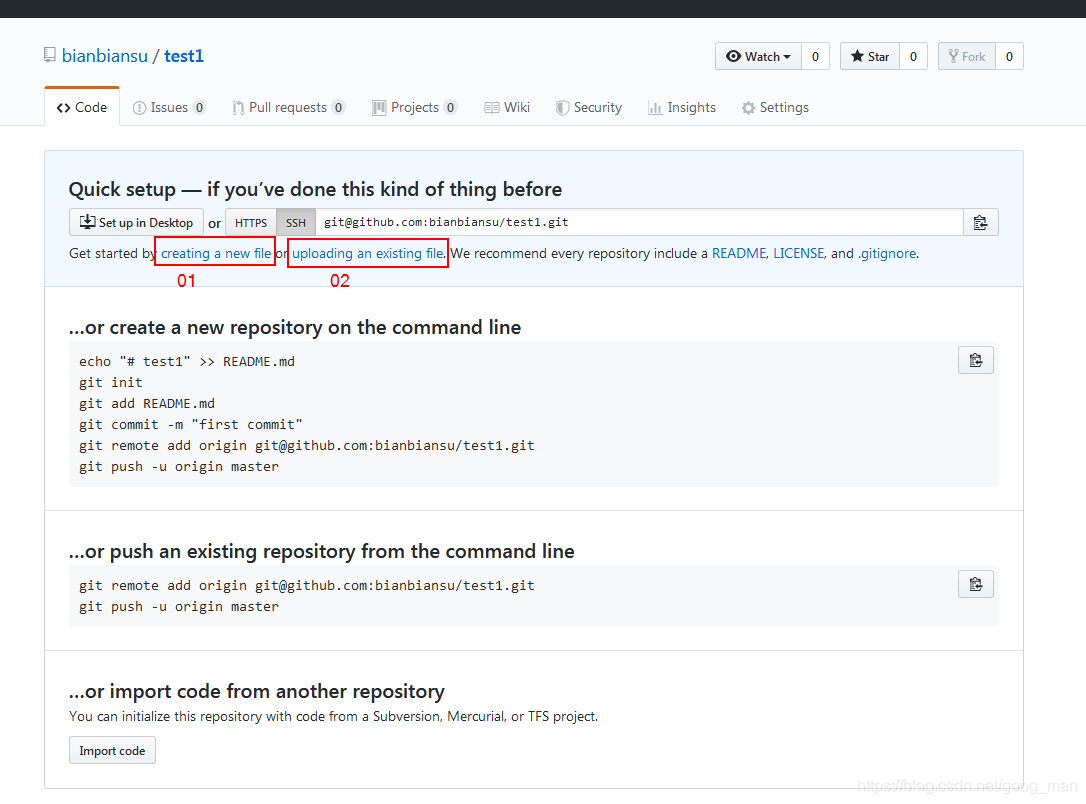The image size is (1086, 804).
Task: Open the Wiki tab
Action: pyautogui.click(x=507, y=107)
